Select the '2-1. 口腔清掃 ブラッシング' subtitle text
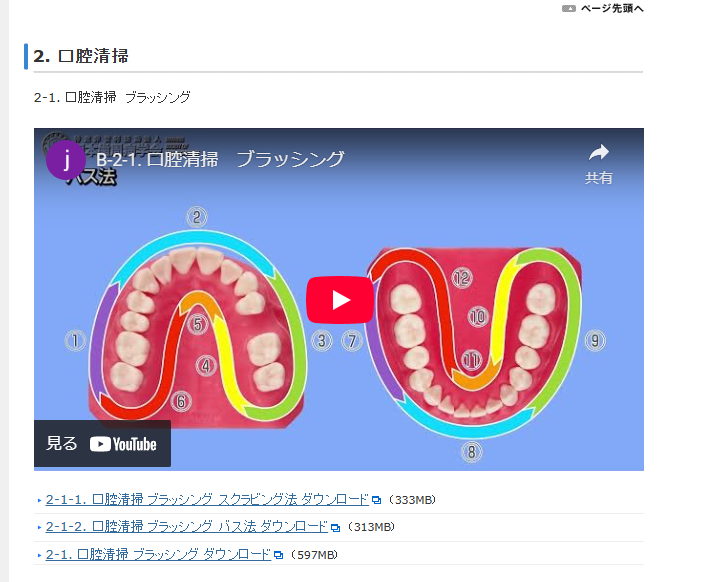Screen dimensions: 702x582 (x=112, y=97)
